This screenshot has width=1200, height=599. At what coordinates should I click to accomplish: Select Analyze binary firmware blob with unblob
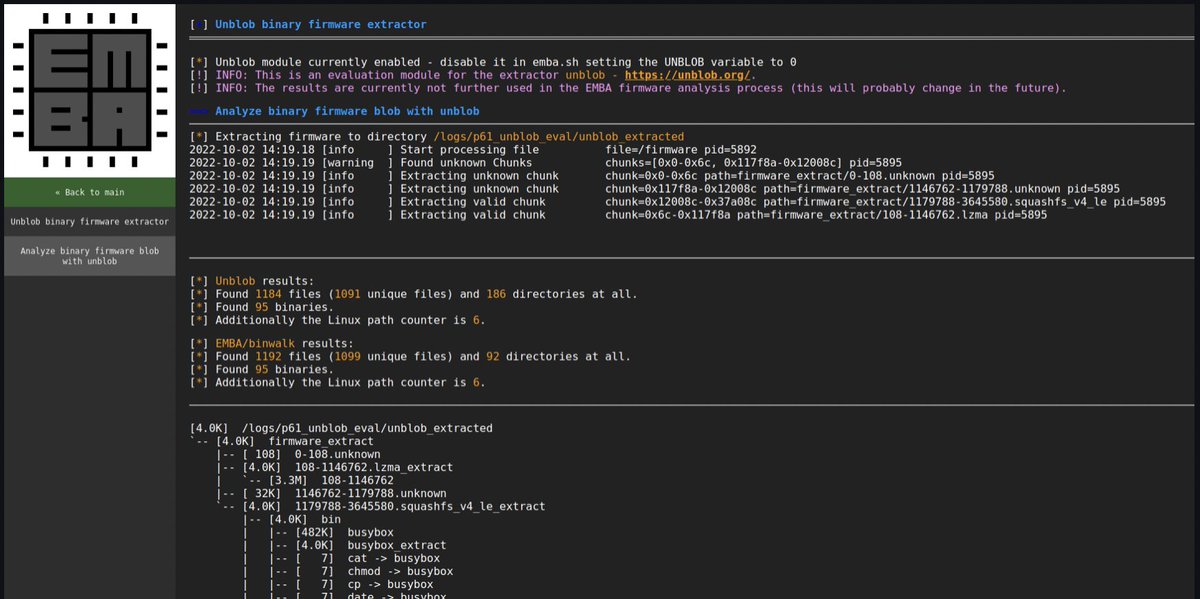[x=90, y=256]
